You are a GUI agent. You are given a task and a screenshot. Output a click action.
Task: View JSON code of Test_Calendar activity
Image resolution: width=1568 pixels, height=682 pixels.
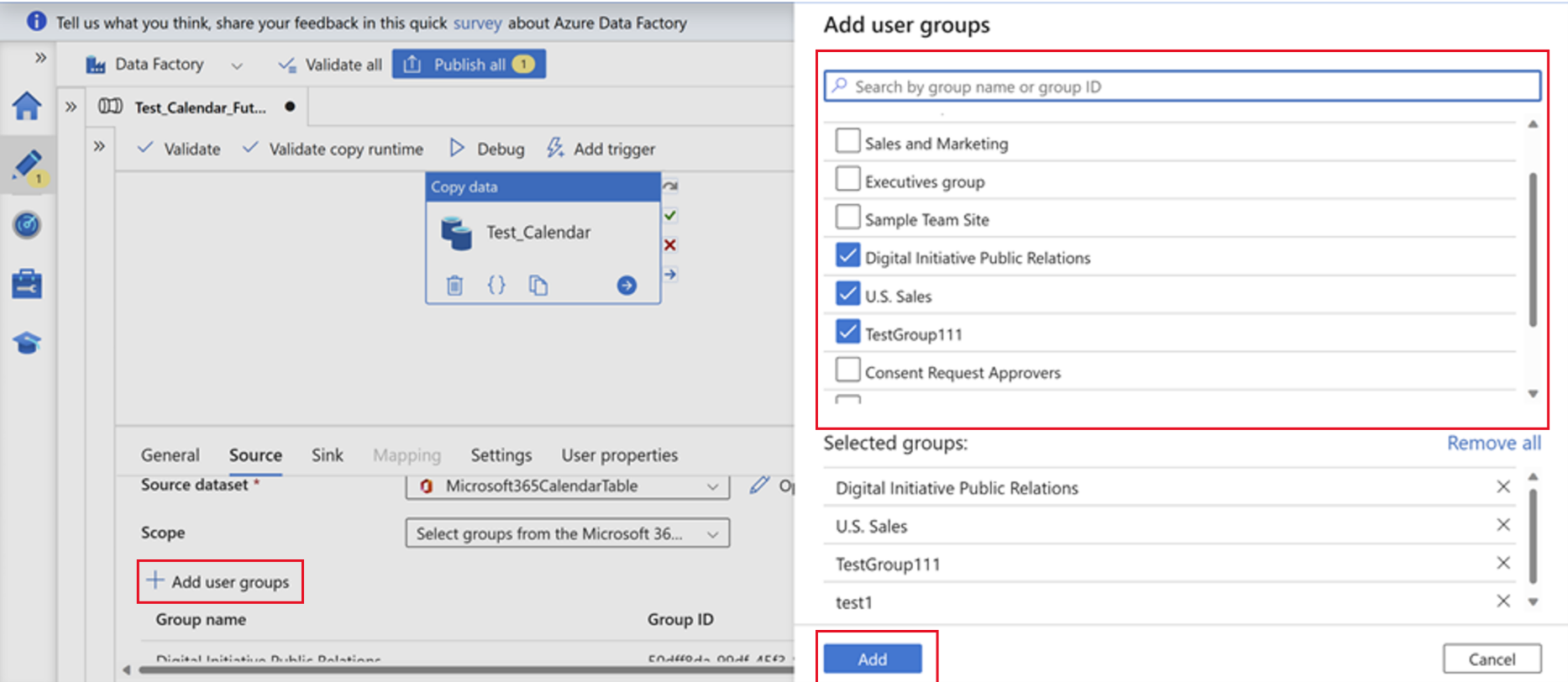(x=496, y=286)
